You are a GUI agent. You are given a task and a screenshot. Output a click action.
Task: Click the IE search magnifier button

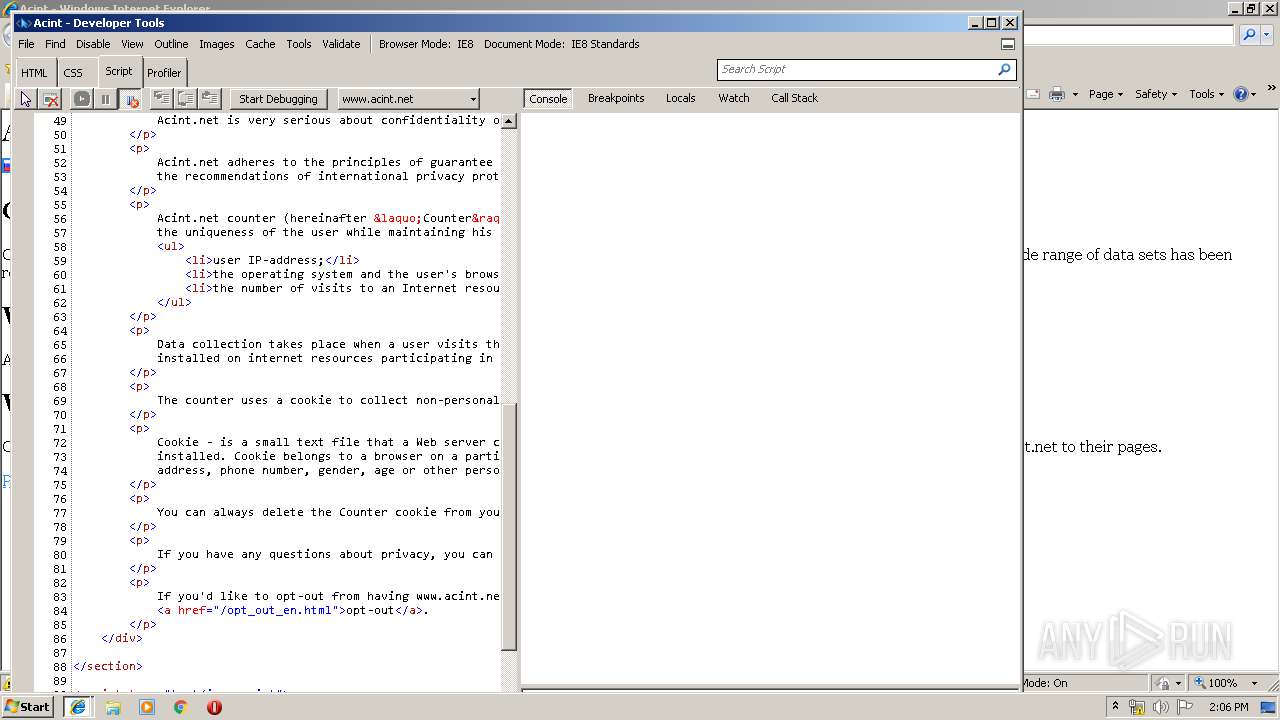(1249, 35)
